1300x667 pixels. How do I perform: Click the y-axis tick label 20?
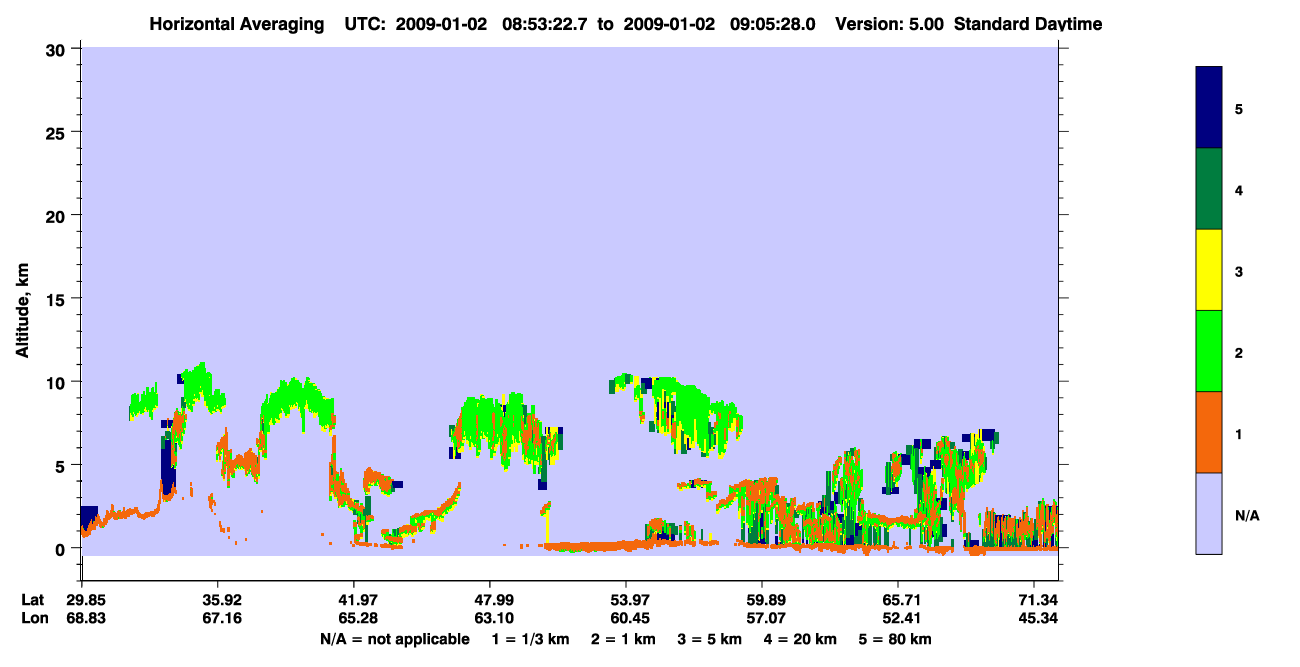58,215
